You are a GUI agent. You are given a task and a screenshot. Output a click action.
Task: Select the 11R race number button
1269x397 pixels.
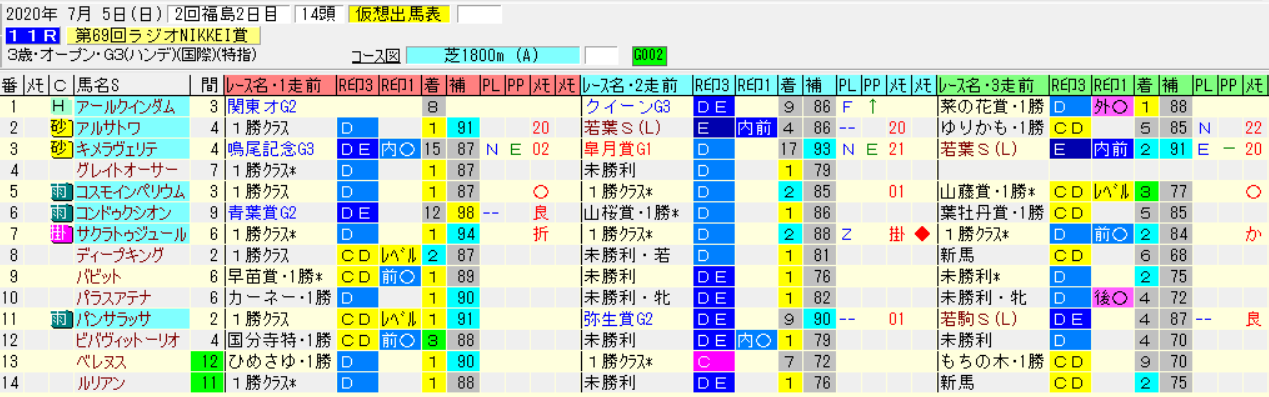point(32,35)
